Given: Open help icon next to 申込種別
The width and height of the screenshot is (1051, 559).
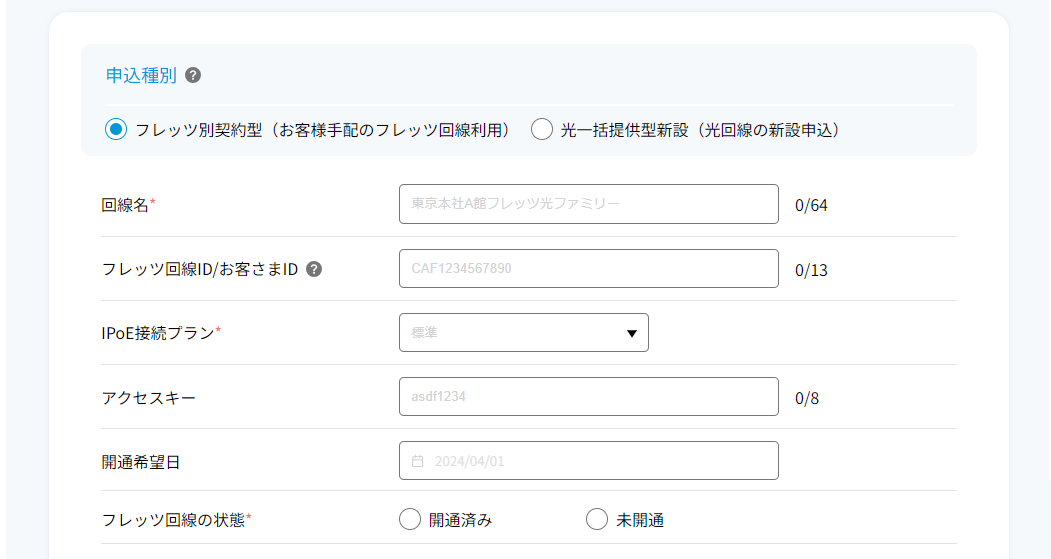Looking at the screenshot, I should (x=193, y=75).
